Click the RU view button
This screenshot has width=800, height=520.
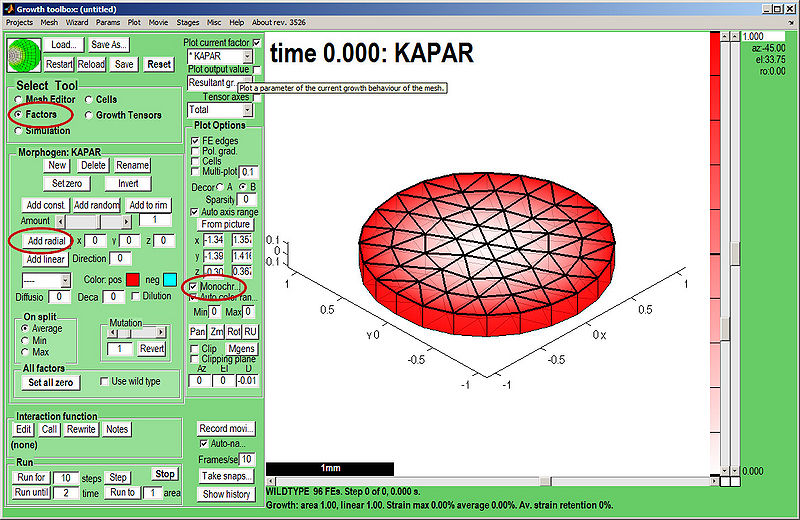250,331
